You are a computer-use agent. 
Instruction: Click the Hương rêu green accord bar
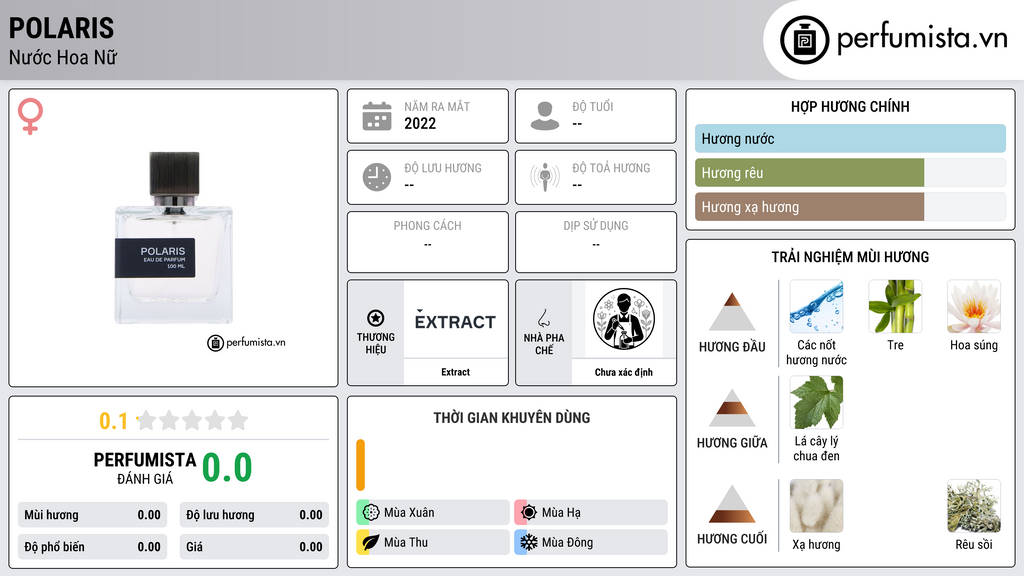click(x=810, y=172)
